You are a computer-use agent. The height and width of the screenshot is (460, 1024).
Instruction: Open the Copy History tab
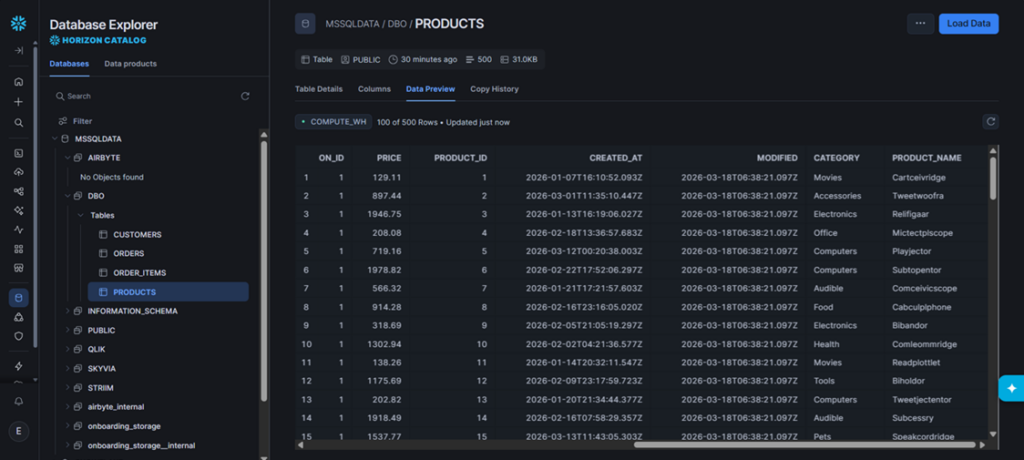click(494, 89)
